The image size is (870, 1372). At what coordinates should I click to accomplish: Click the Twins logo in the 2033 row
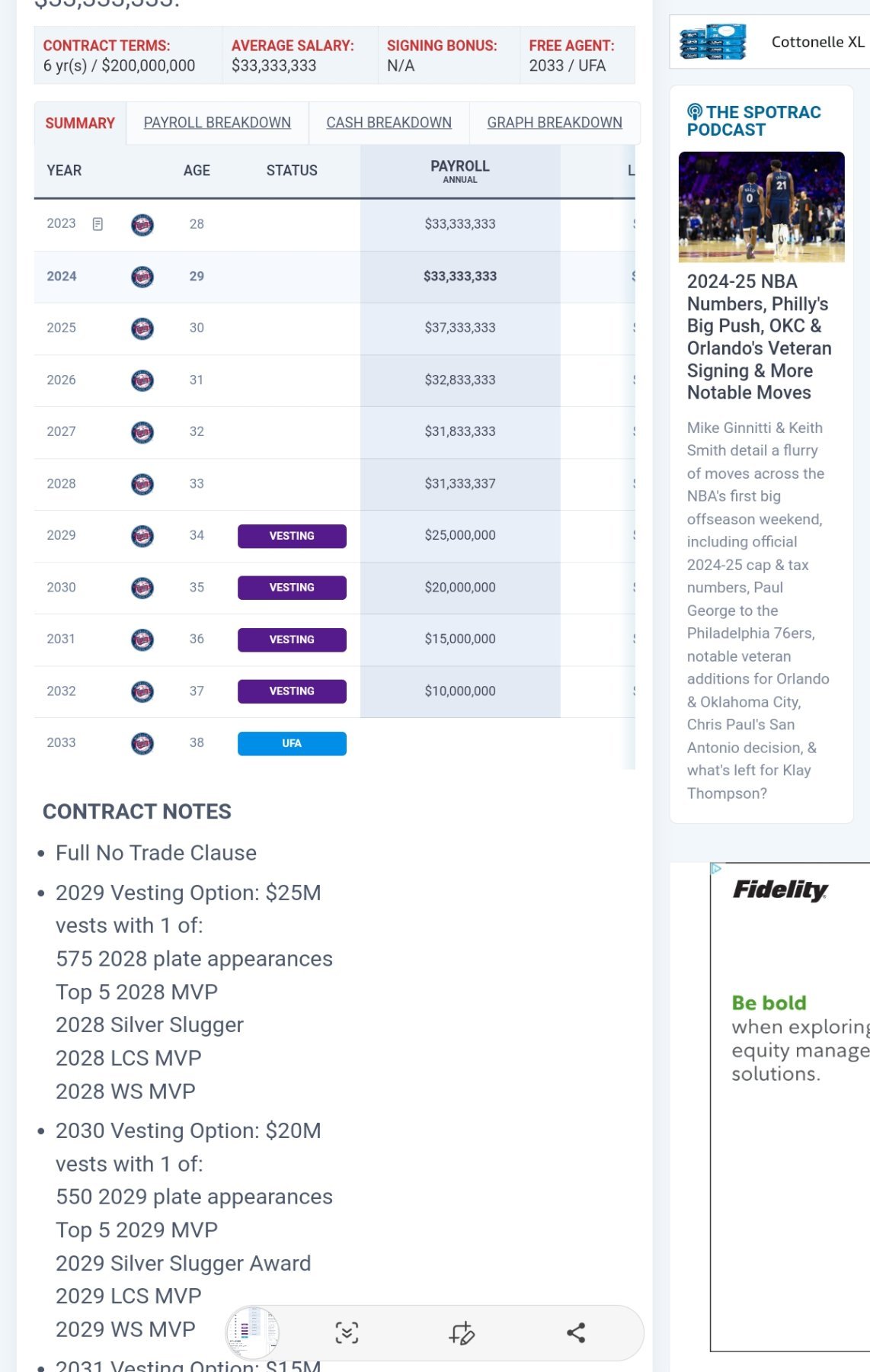pos(142,743)
